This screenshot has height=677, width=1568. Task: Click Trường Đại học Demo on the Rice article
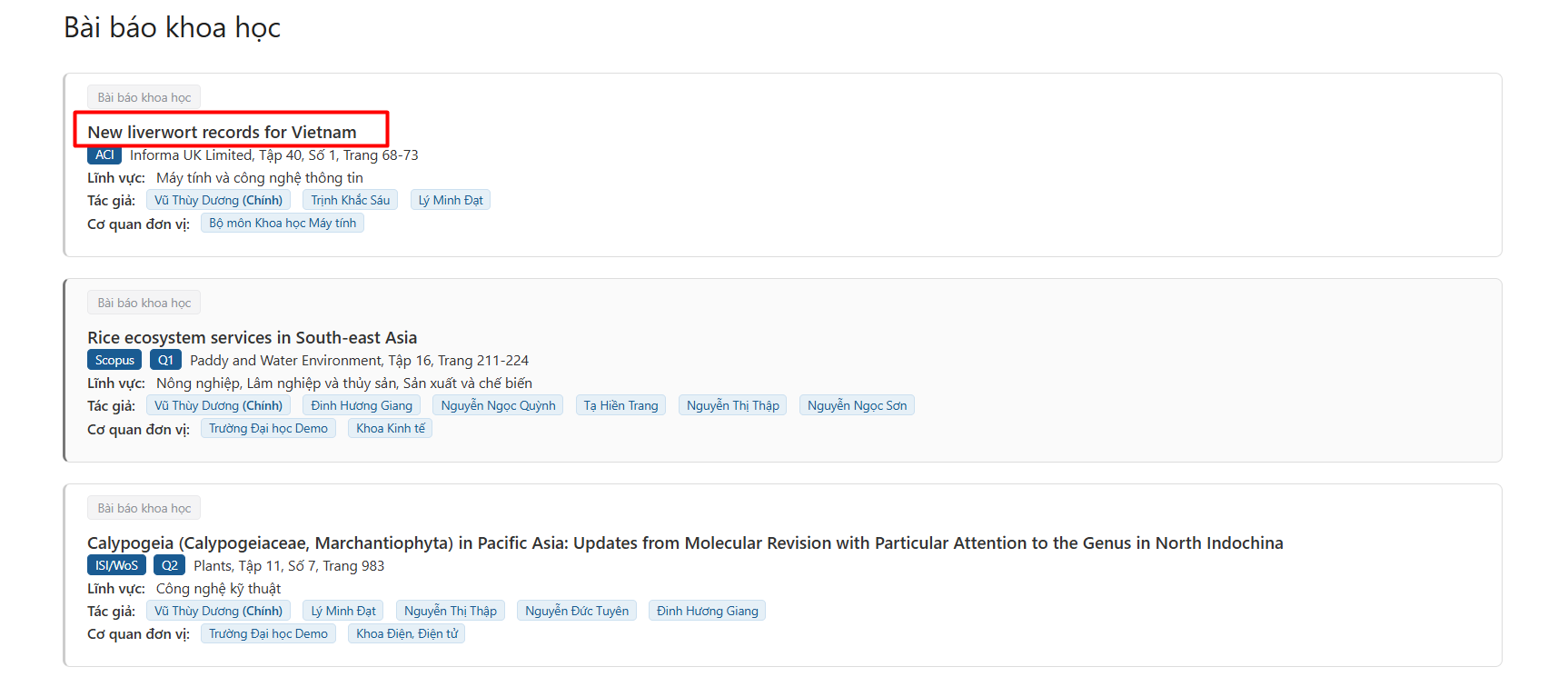click(x=268, y=429)
